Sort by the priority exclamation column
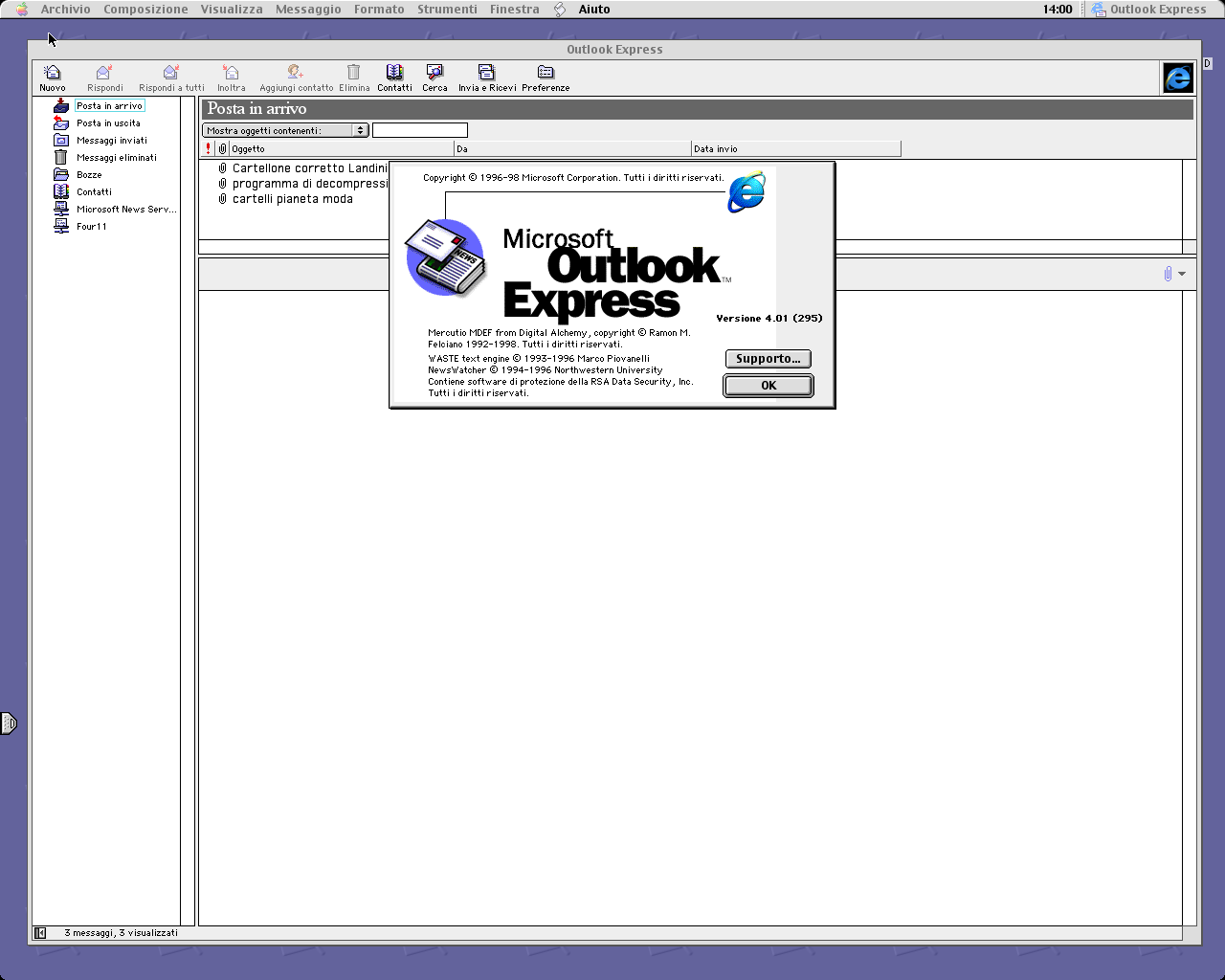 tap(209, 148)
